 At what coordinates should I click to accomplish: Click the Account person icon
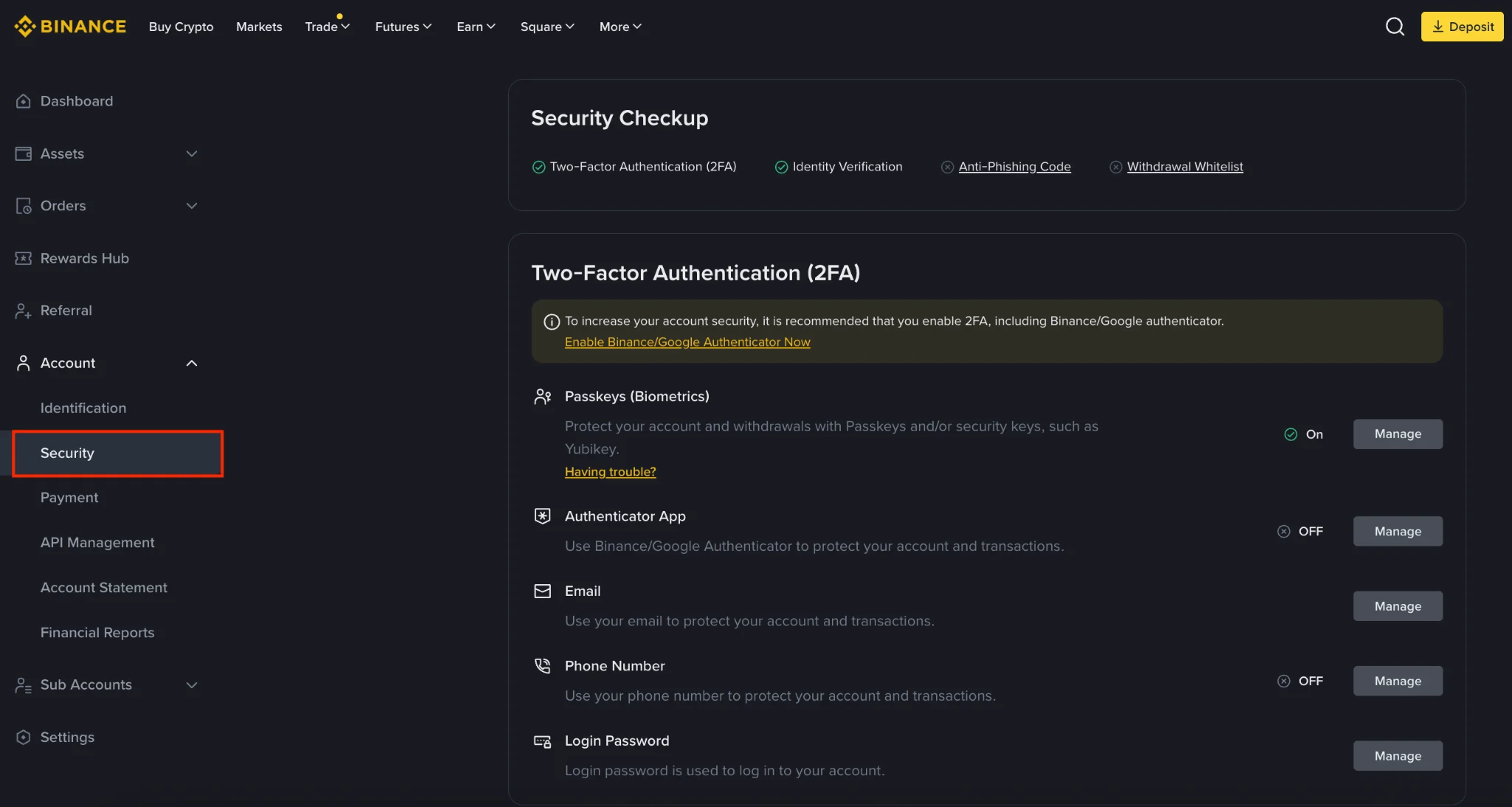[x=24, y=363]
